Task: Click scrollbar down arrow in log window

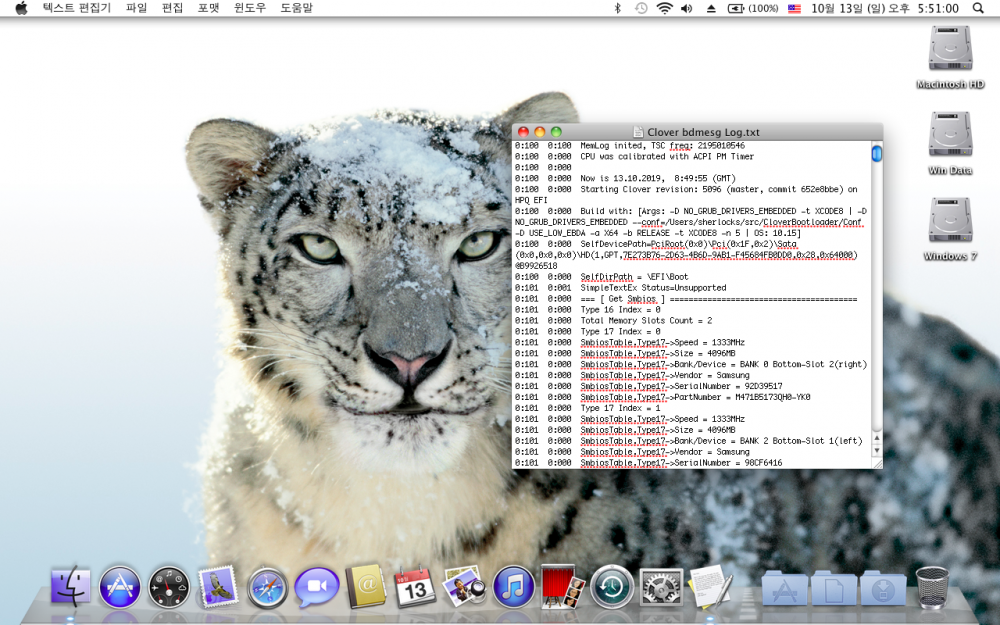Action: pos(877,450)
